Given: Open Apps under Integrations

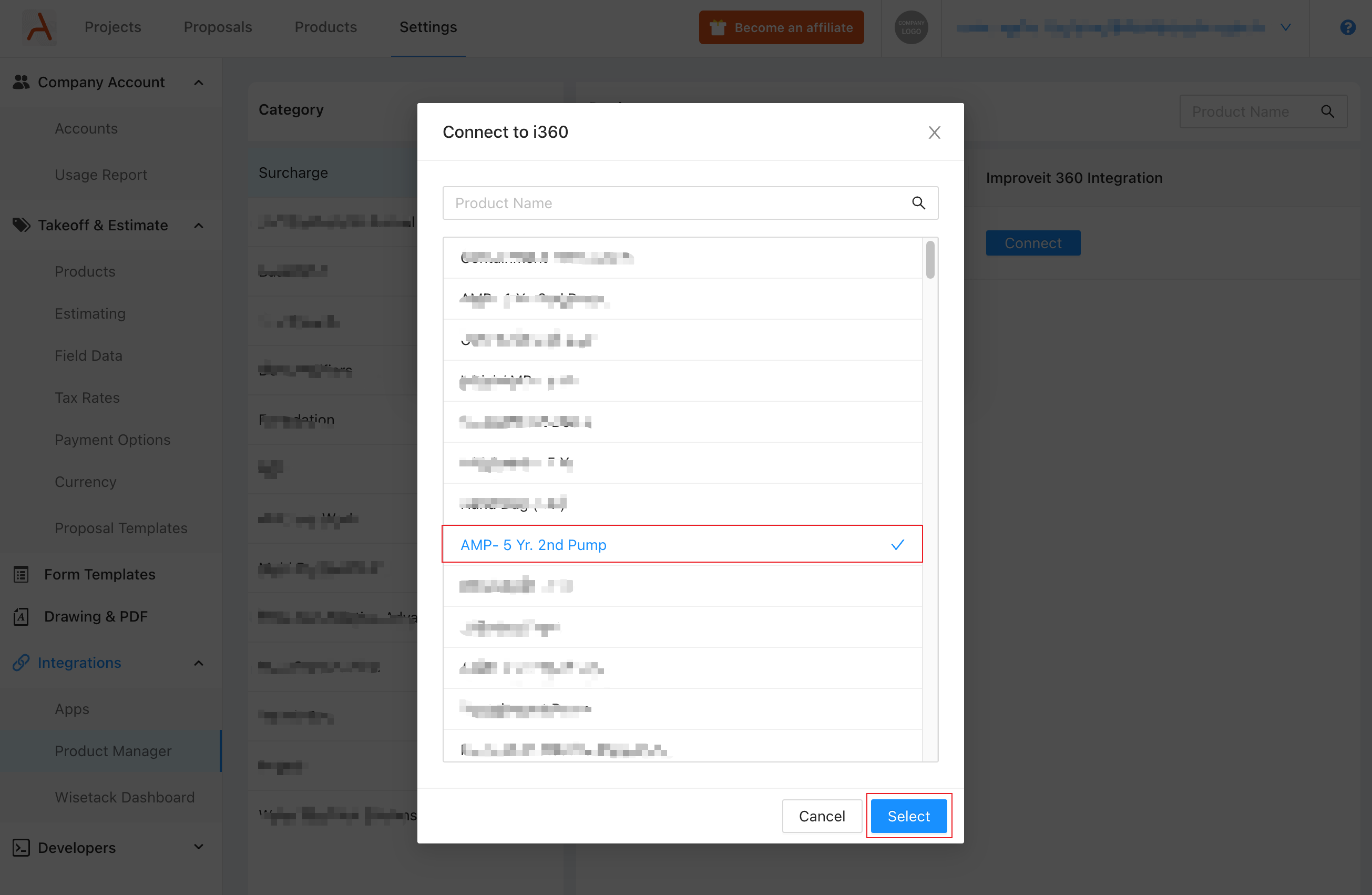Looking at the screenshot, I should click(x=72, y=709).
